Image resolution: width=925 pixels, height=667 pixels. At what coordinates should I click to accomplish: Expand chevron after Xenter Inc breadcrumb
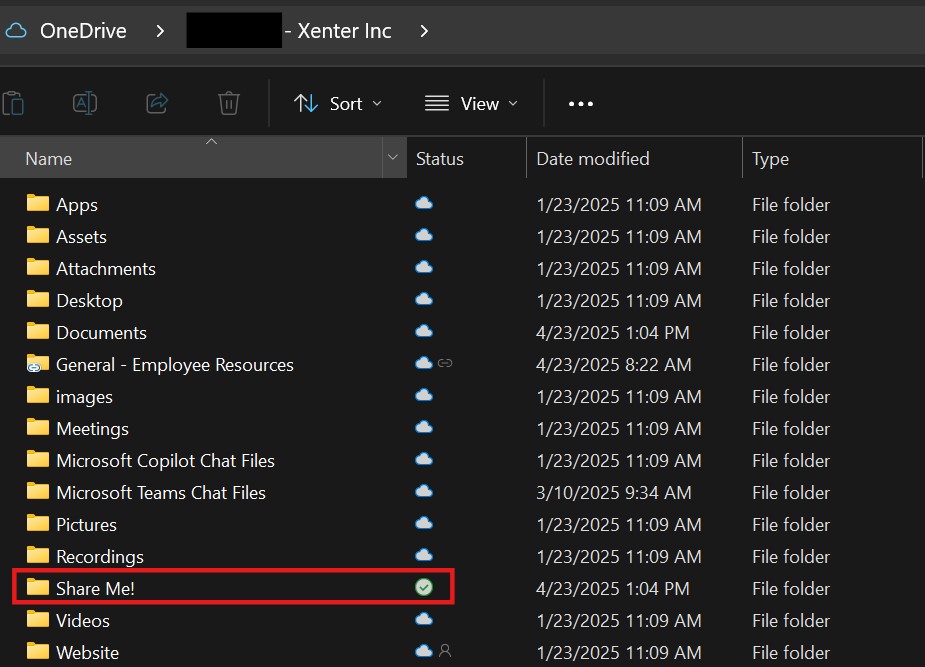(424, 31)
